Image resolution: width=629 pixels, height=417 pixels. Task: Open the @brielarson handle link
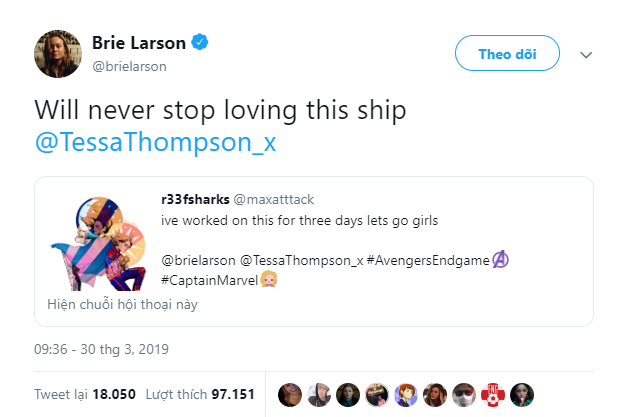pyautogui.click(x=130, y=66)
